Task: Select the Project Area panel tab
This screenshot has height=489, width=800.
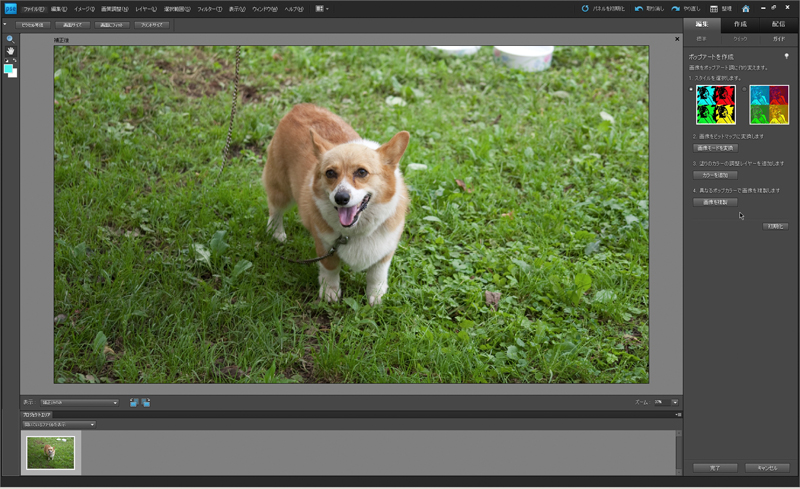Action: 37,414
